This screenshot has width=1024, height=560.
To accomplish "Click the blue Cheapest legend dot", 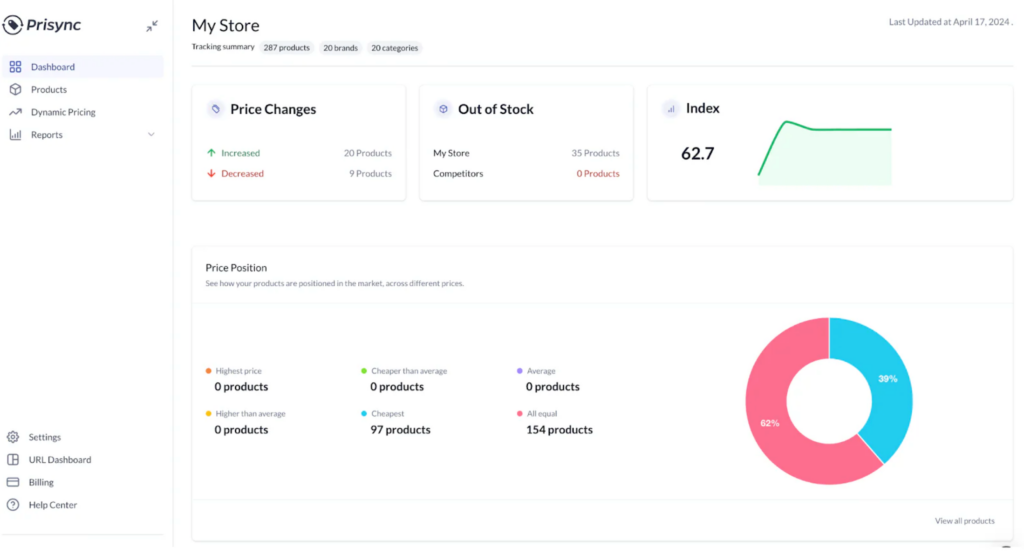I will [x=364, y=414].
